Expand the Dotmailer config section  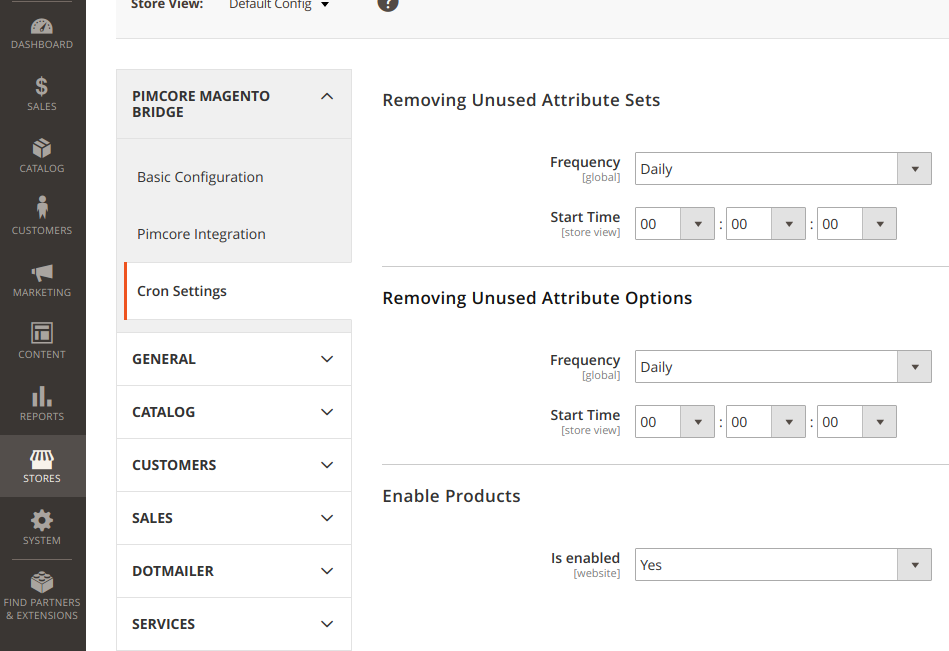(x=234, y=571)
